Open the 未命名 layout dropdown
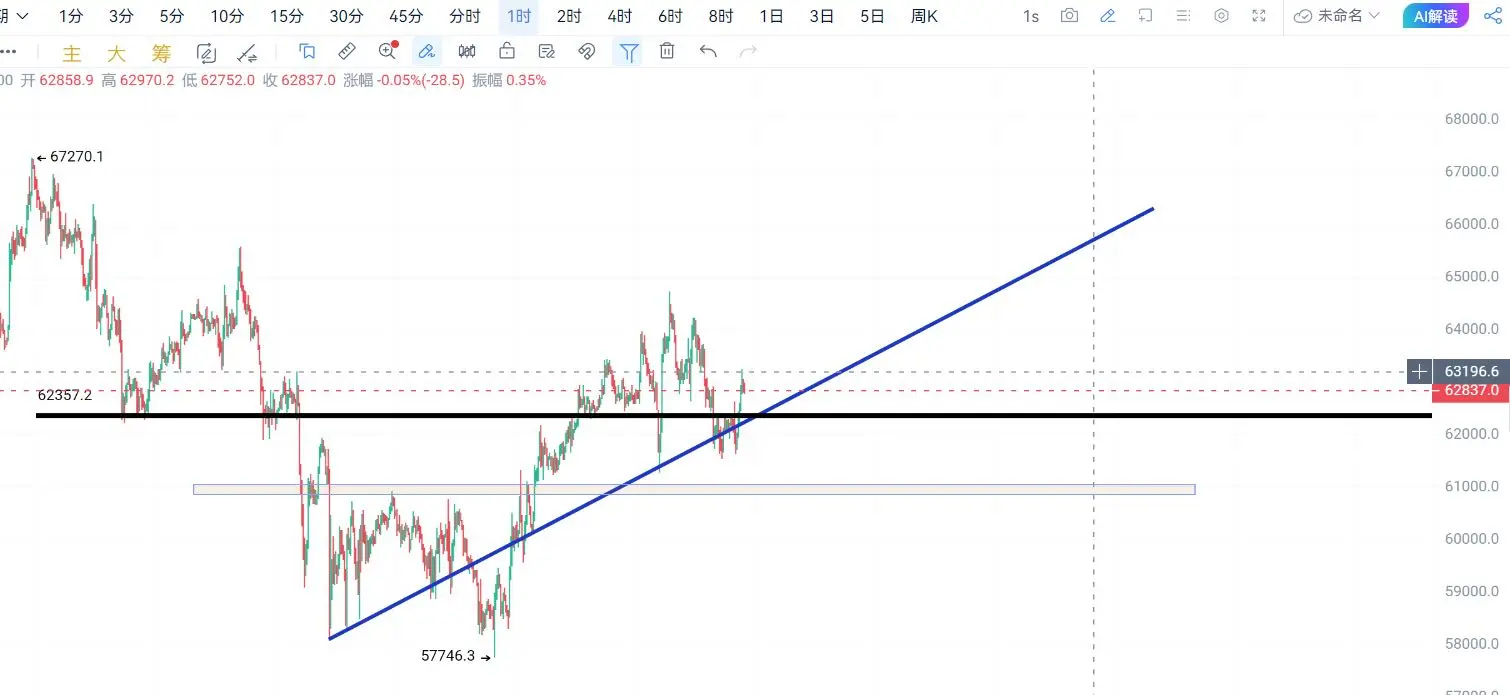The width and height of the screenshot is (1510, 695). coord(1337,16)
